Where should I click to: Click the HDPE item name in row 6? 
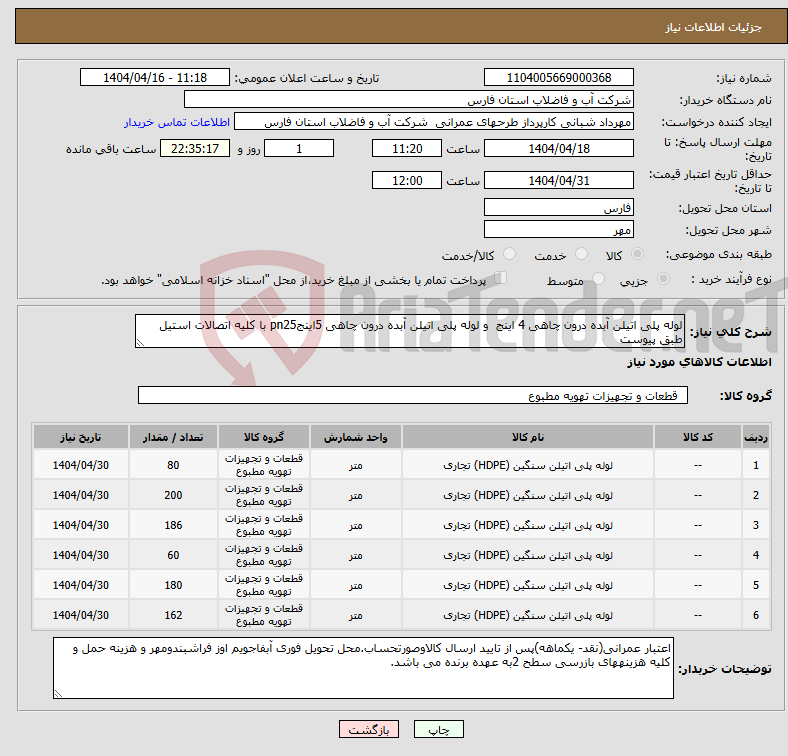pos(528,615)
